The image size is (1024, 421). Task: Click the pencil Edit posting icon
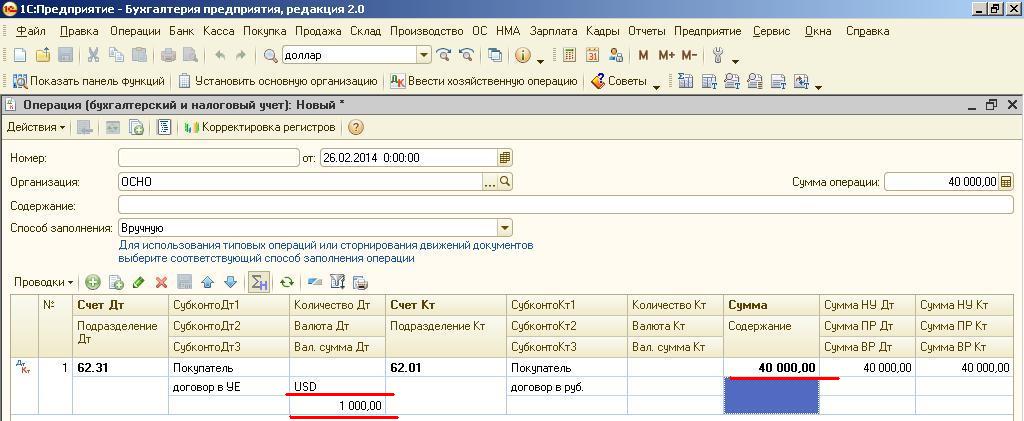(x=138, y=283)
